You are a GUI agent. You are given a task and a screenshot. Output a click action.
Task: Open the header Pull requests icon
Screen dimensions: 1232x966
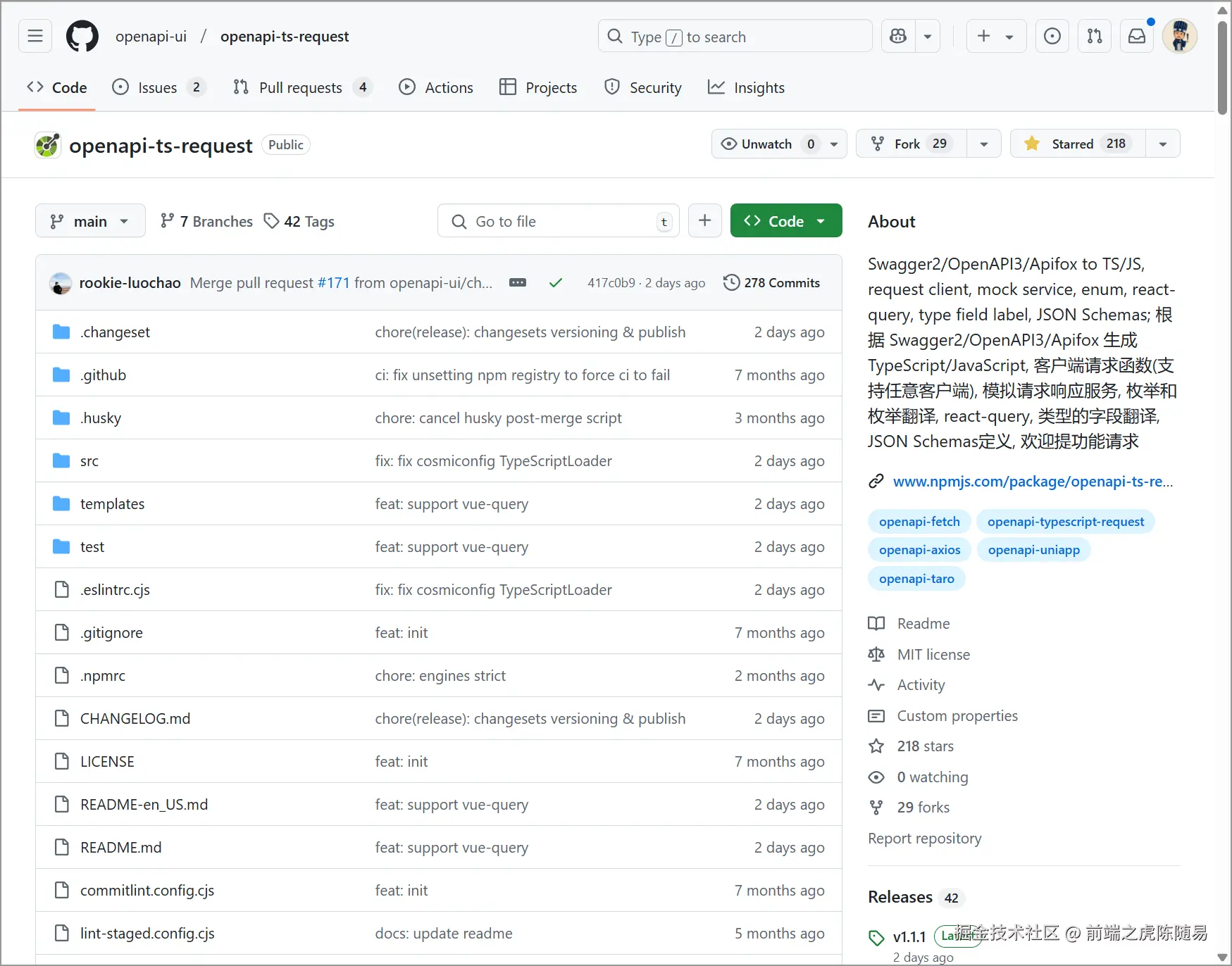(1095, 36)
